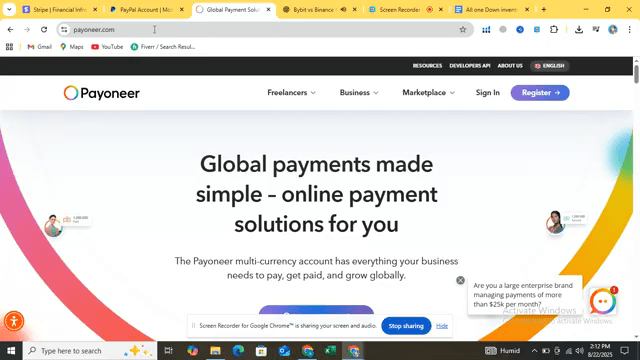Image resolution: width=640 pixels, height=360 pixels.
Task: Click the Payoneer logo
Action: (x=102, y=93)
